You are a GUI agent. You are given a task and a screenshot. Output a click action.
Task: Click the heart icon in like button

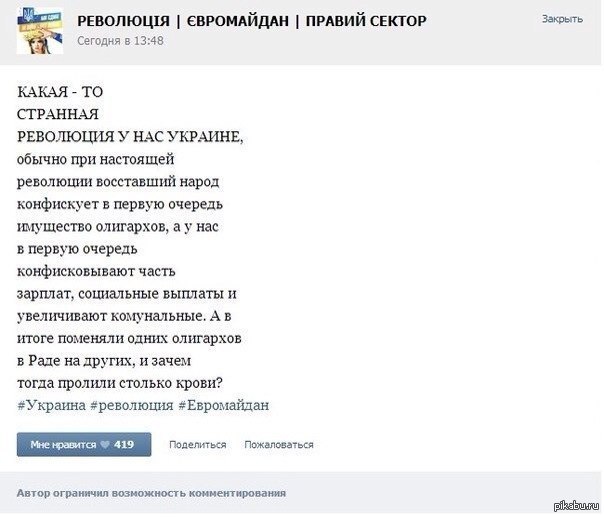tap(106, 444)
